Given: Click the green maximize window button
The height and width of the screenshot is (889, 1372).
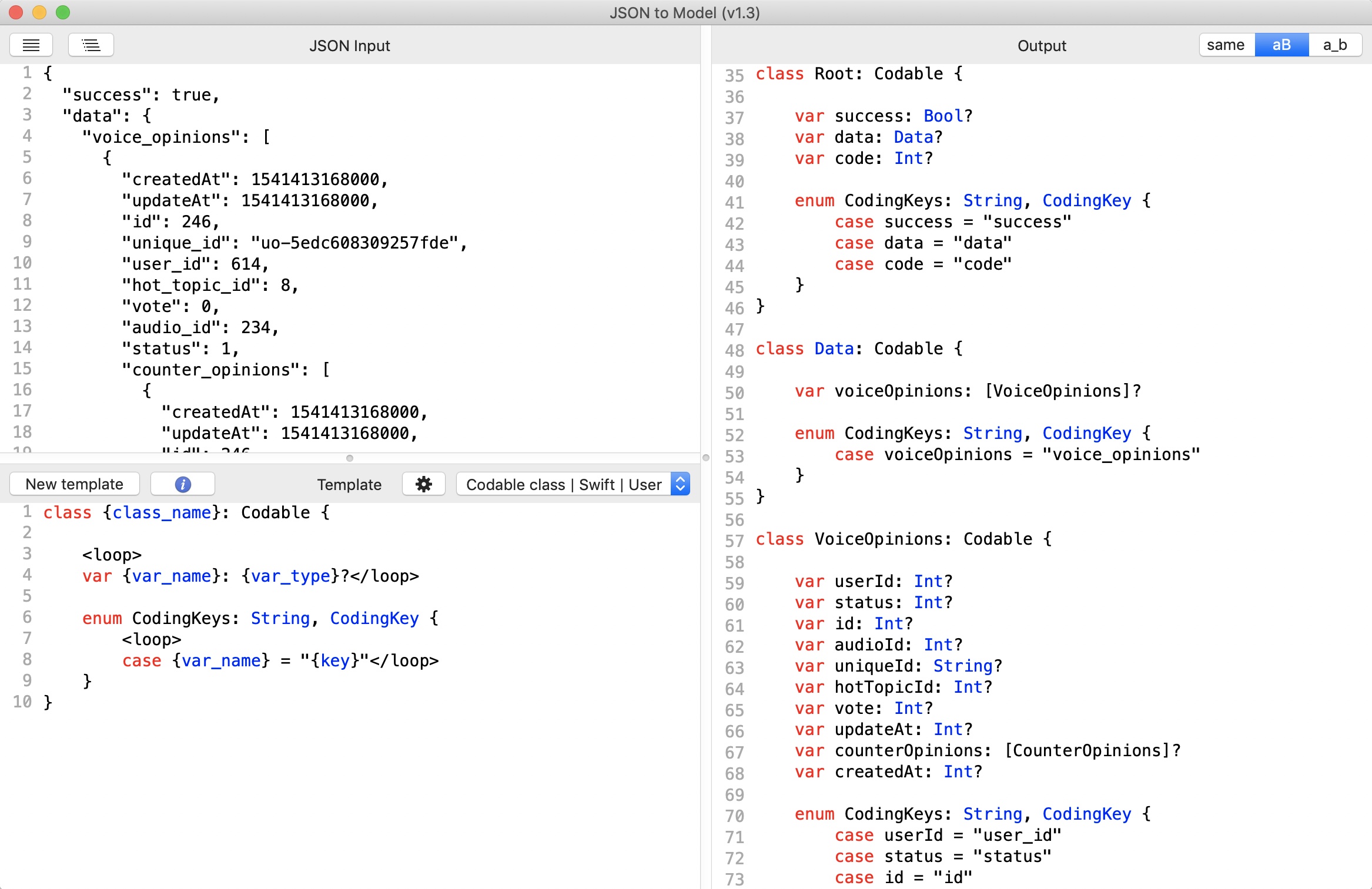Looking at the screenshot, I should click(x=63, y=12).
